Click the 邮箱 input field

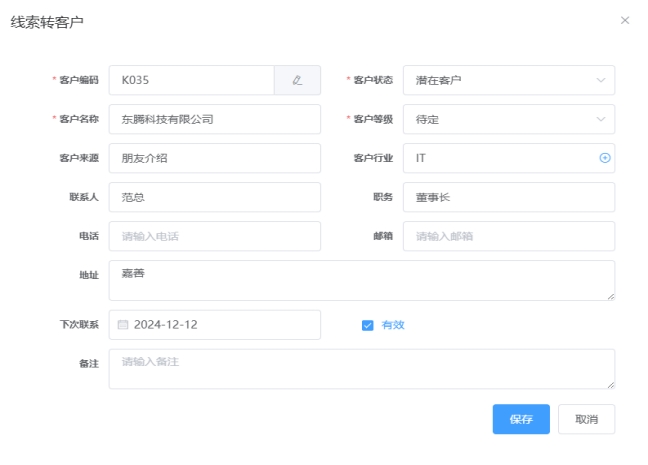508,236
